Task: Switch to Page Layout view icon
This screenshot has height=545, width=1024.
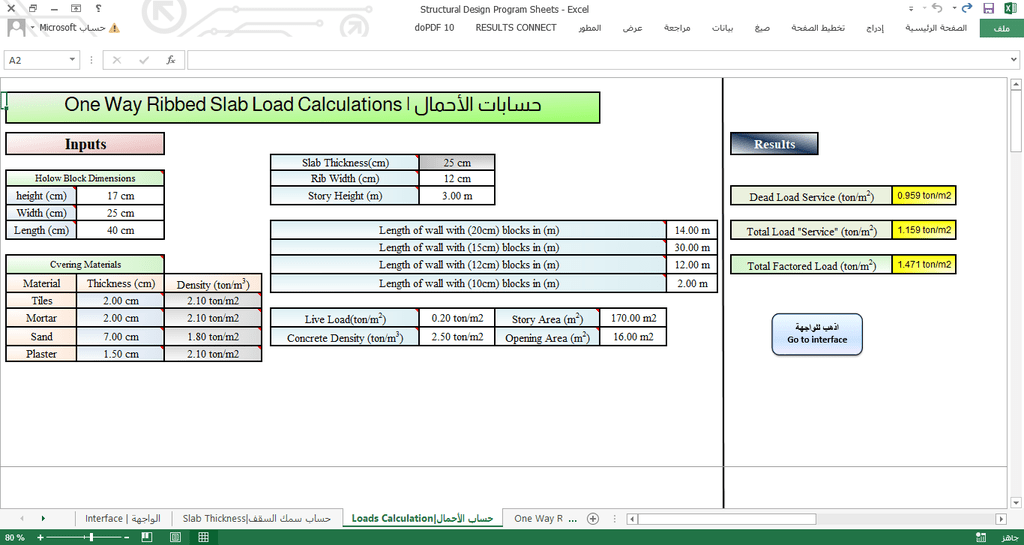Action: [175, 537]
